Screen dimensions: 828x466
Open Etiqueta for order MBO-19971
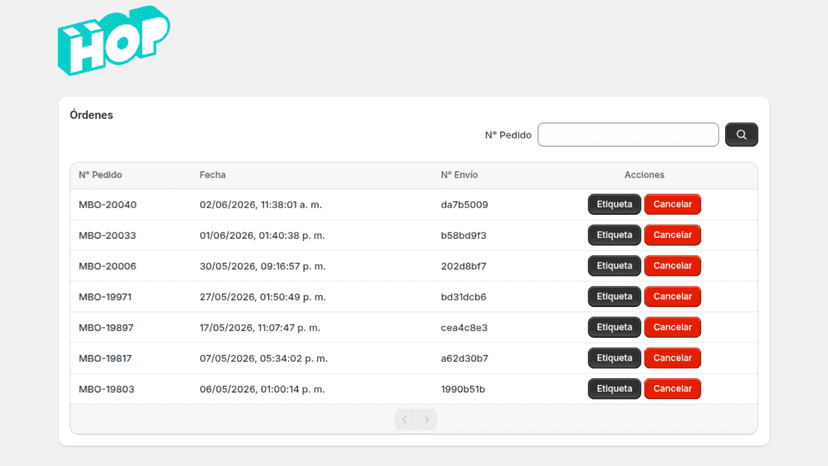coord(614,296)
